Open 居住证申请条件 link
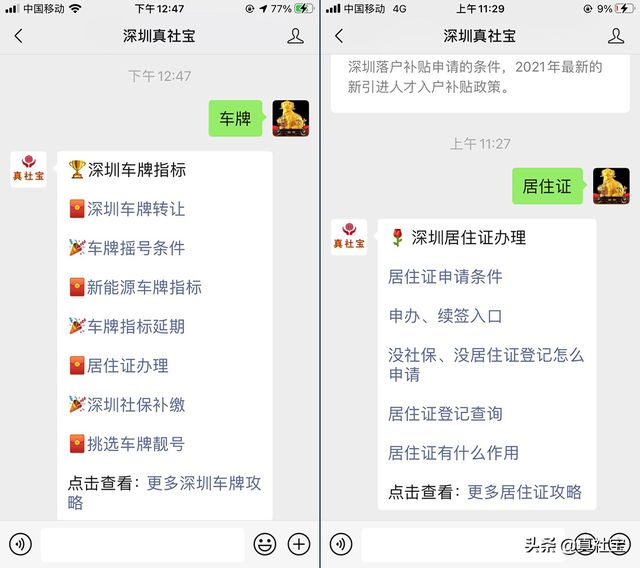 click(445, 277)
